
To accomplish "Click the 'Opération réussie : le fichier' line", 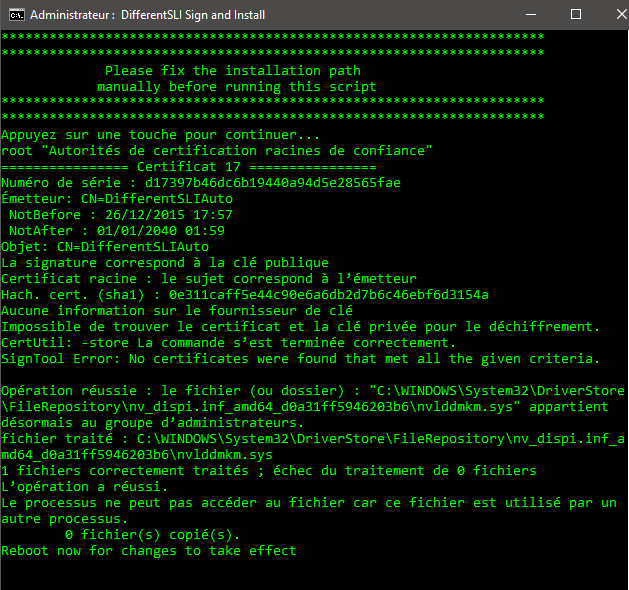I will (313, 391).
